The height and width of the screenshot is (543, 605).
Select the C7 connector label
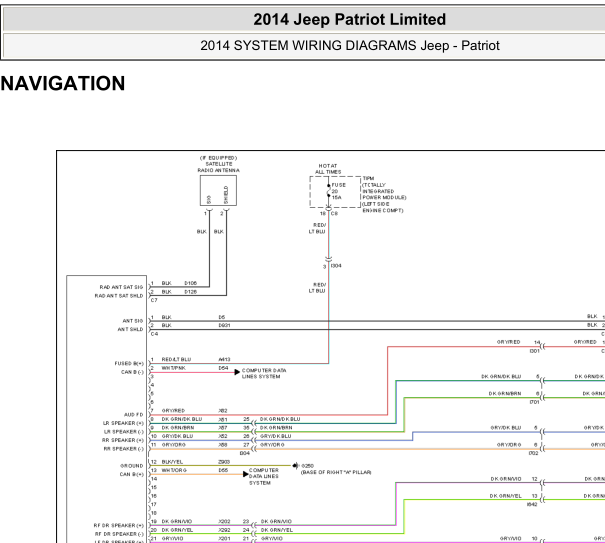tap(154, 300)
